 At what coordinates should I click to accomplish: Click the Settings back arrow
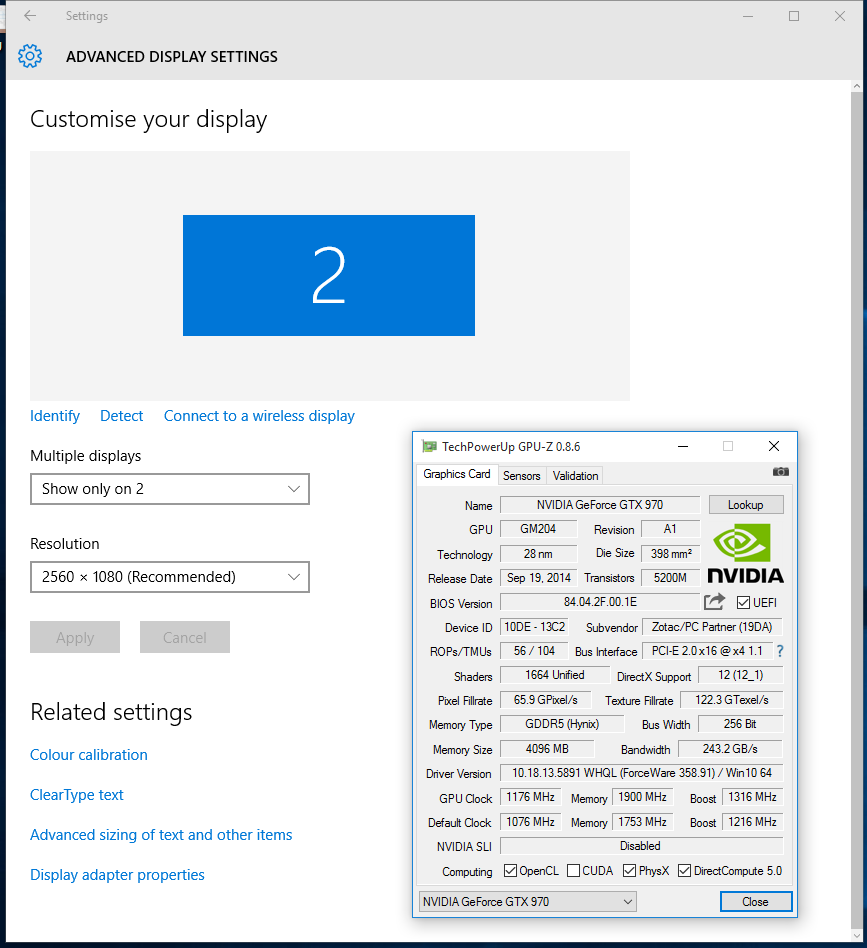[30, 16]
